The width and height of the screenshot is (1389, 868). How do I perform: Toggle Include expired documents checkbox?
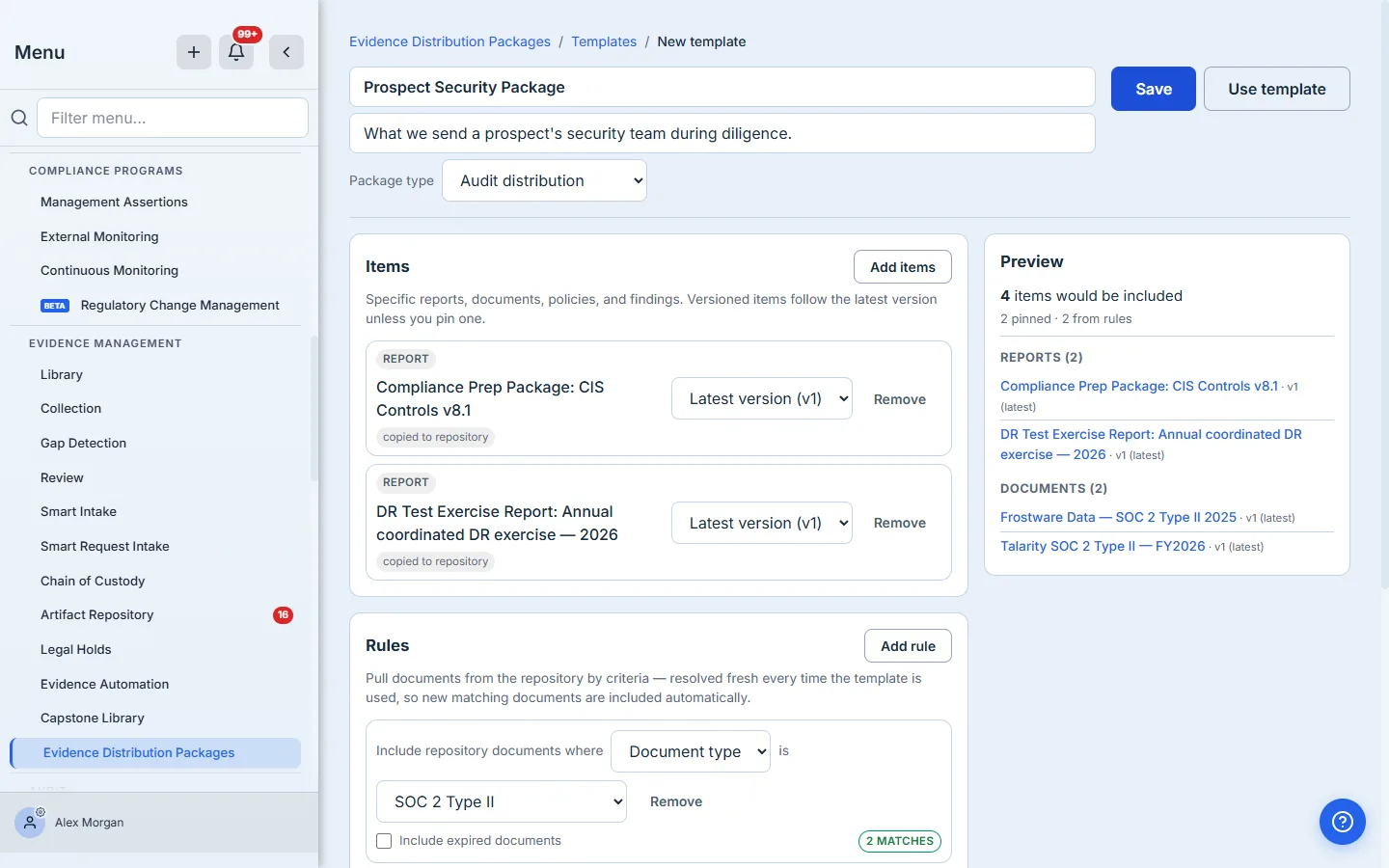pos(384,841)
